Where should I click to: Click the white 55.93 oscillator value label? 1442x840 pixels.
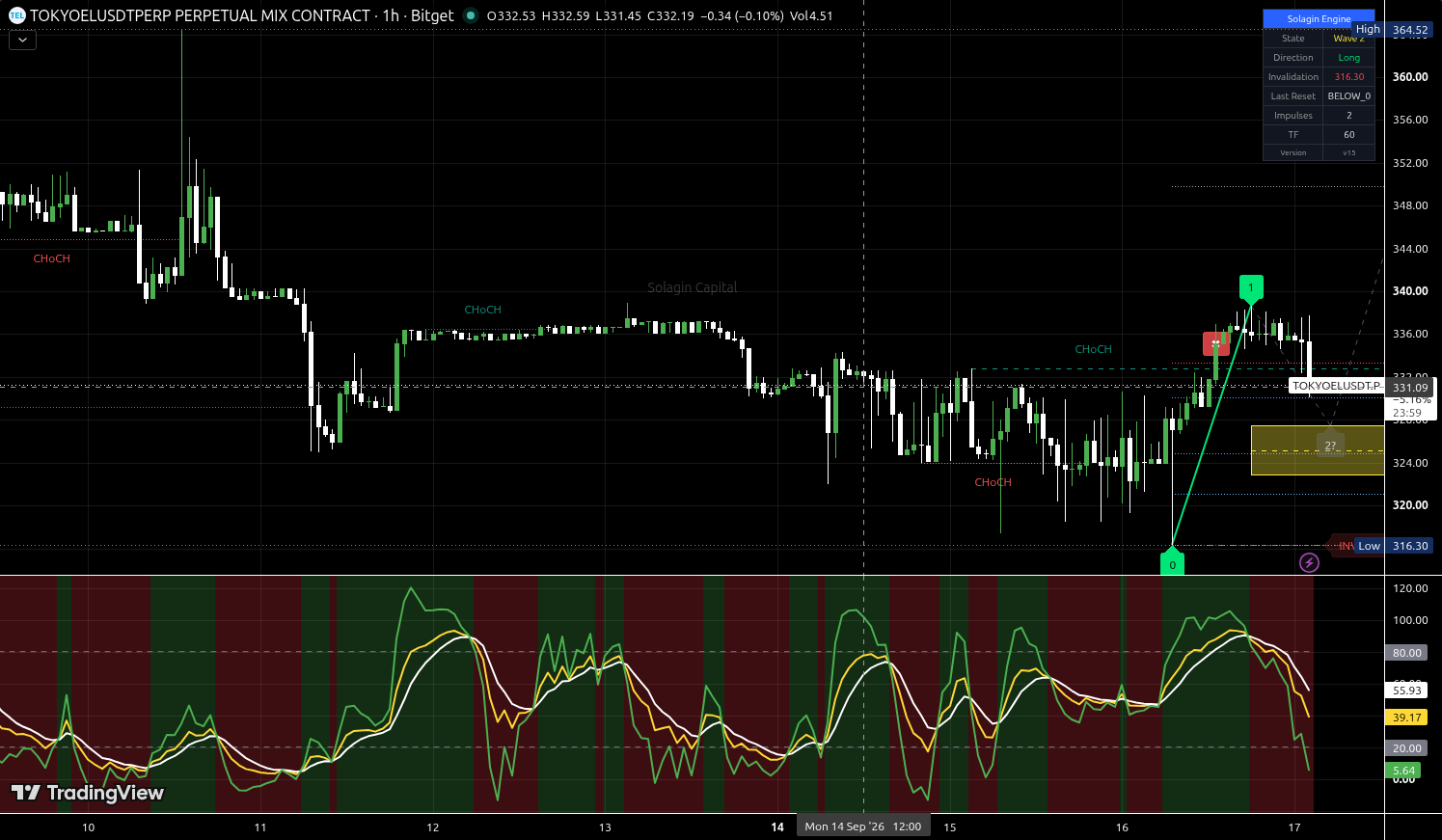coord(1407,691)
